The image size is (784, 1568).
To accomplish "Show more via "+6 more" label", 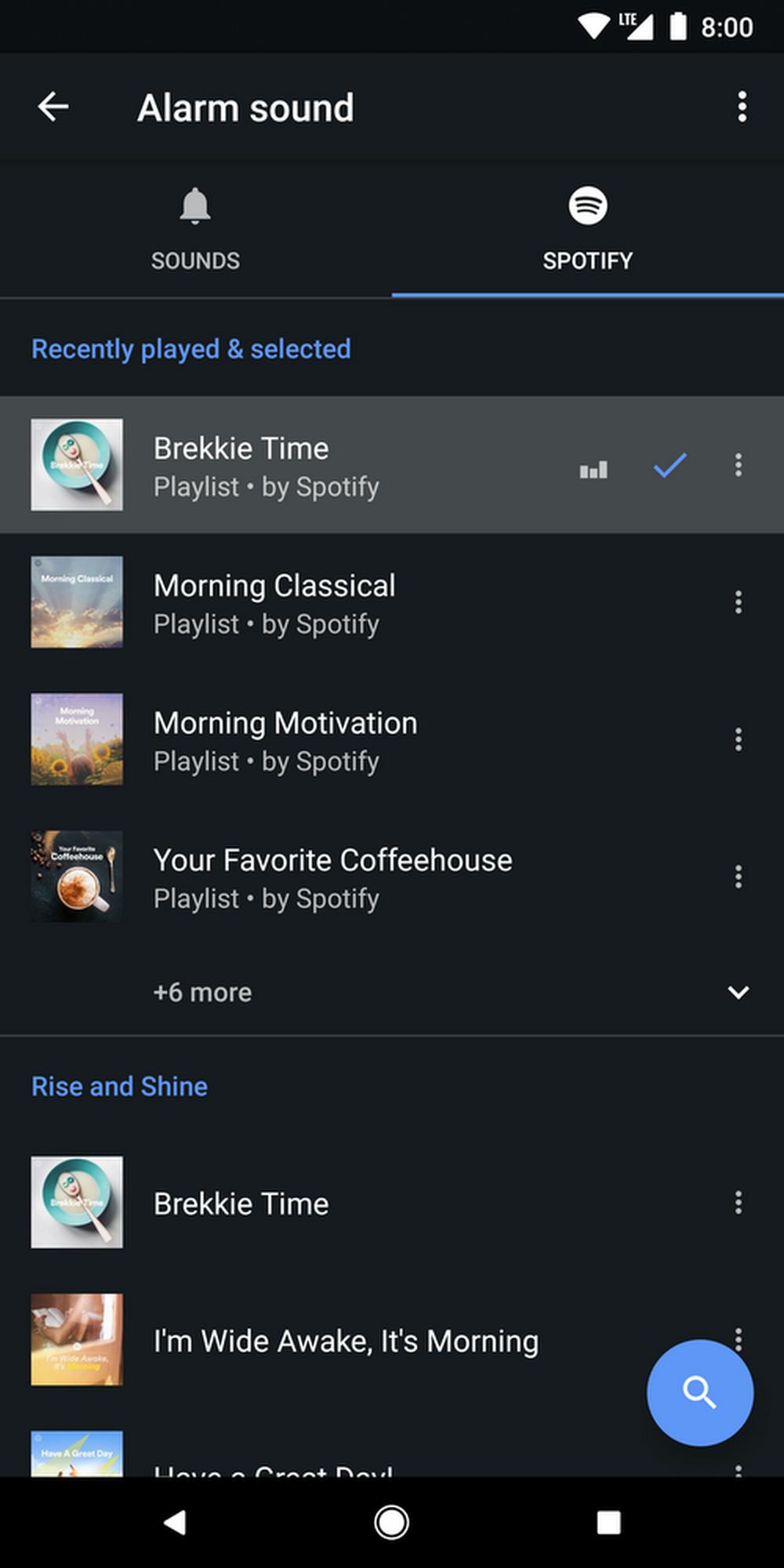I will click(202, 993).
